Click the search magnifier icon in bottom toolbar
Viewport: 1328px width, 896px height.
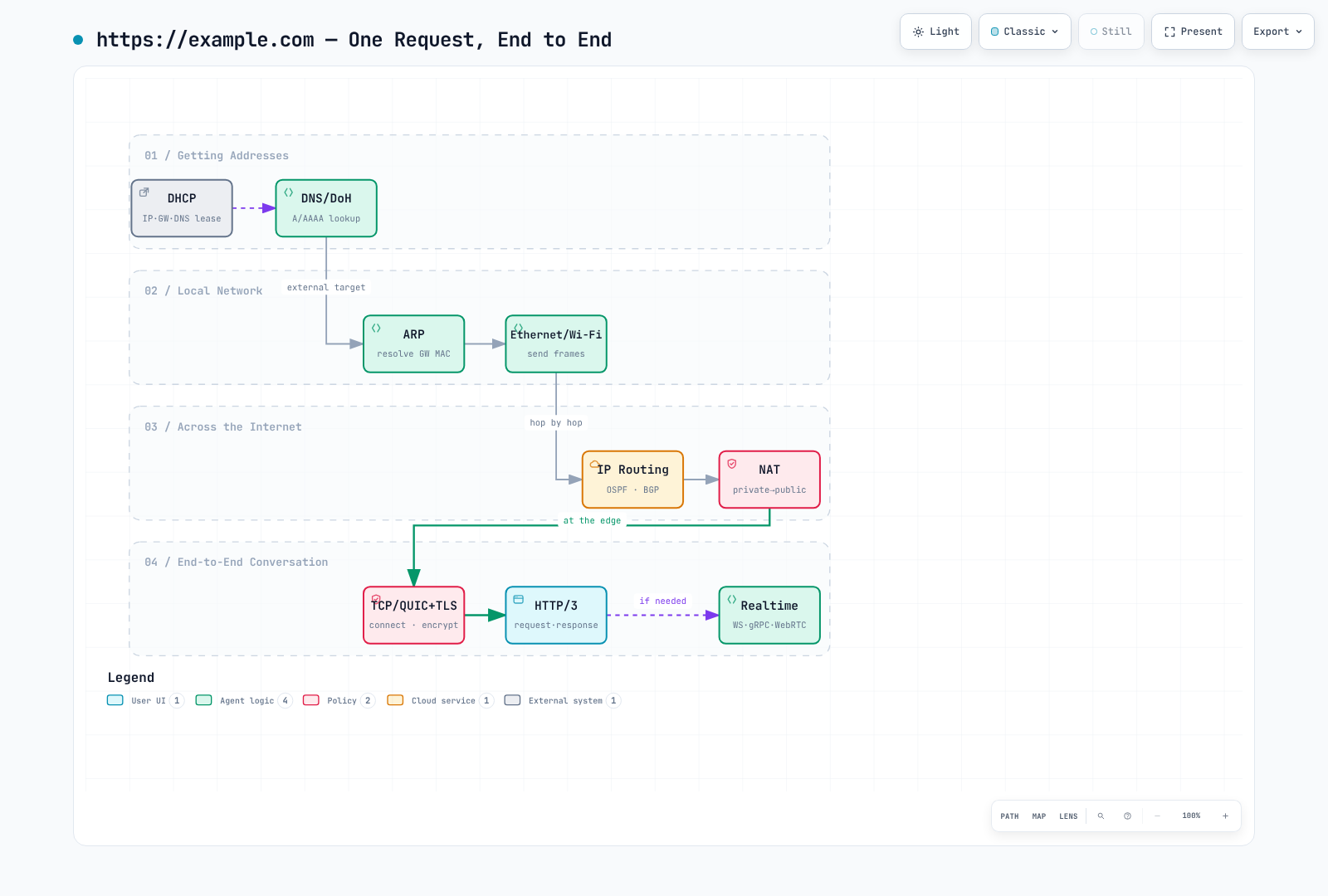(x=1101, y=816)
